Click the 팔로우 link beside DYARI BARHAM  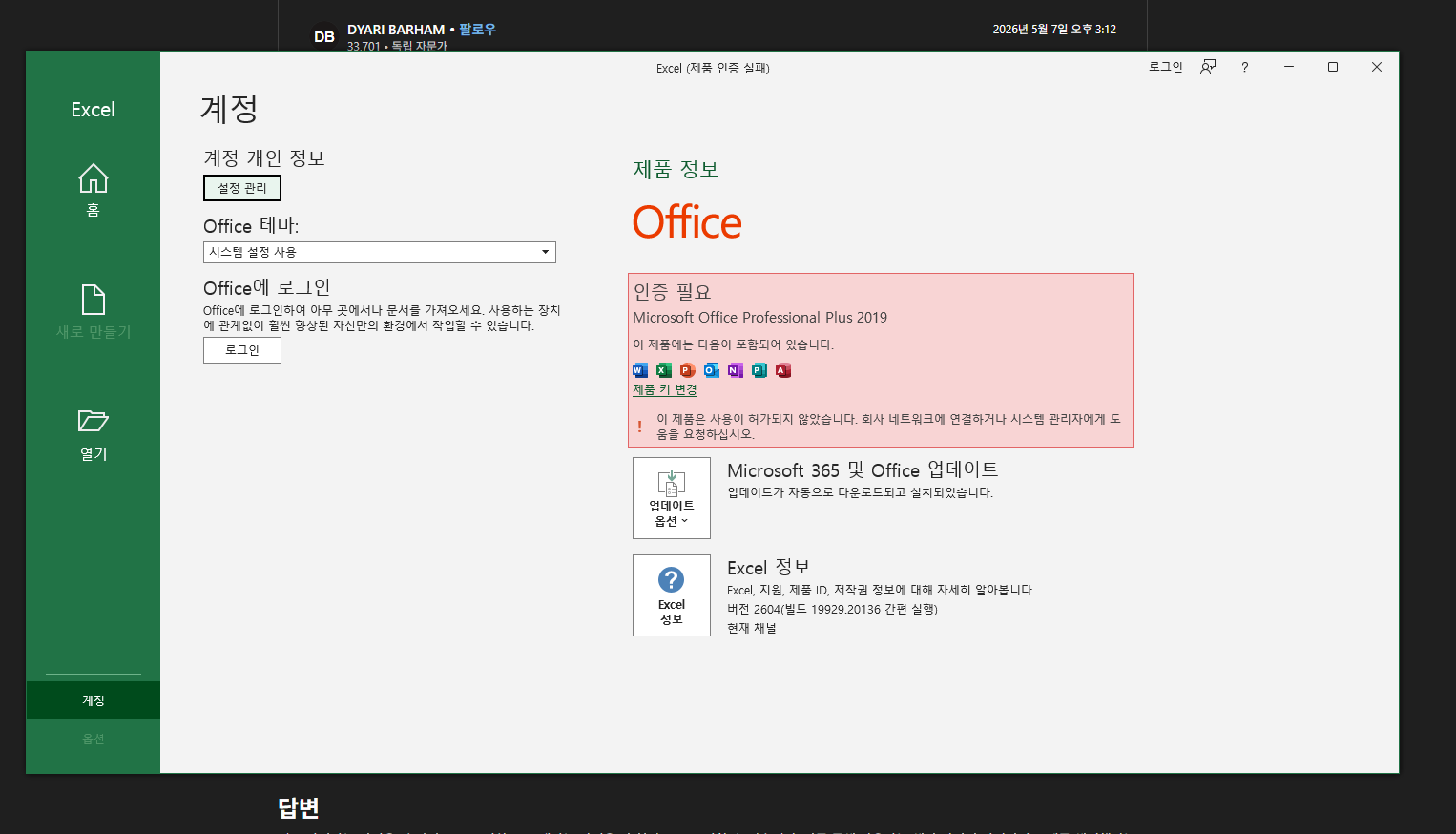(477, 30)
